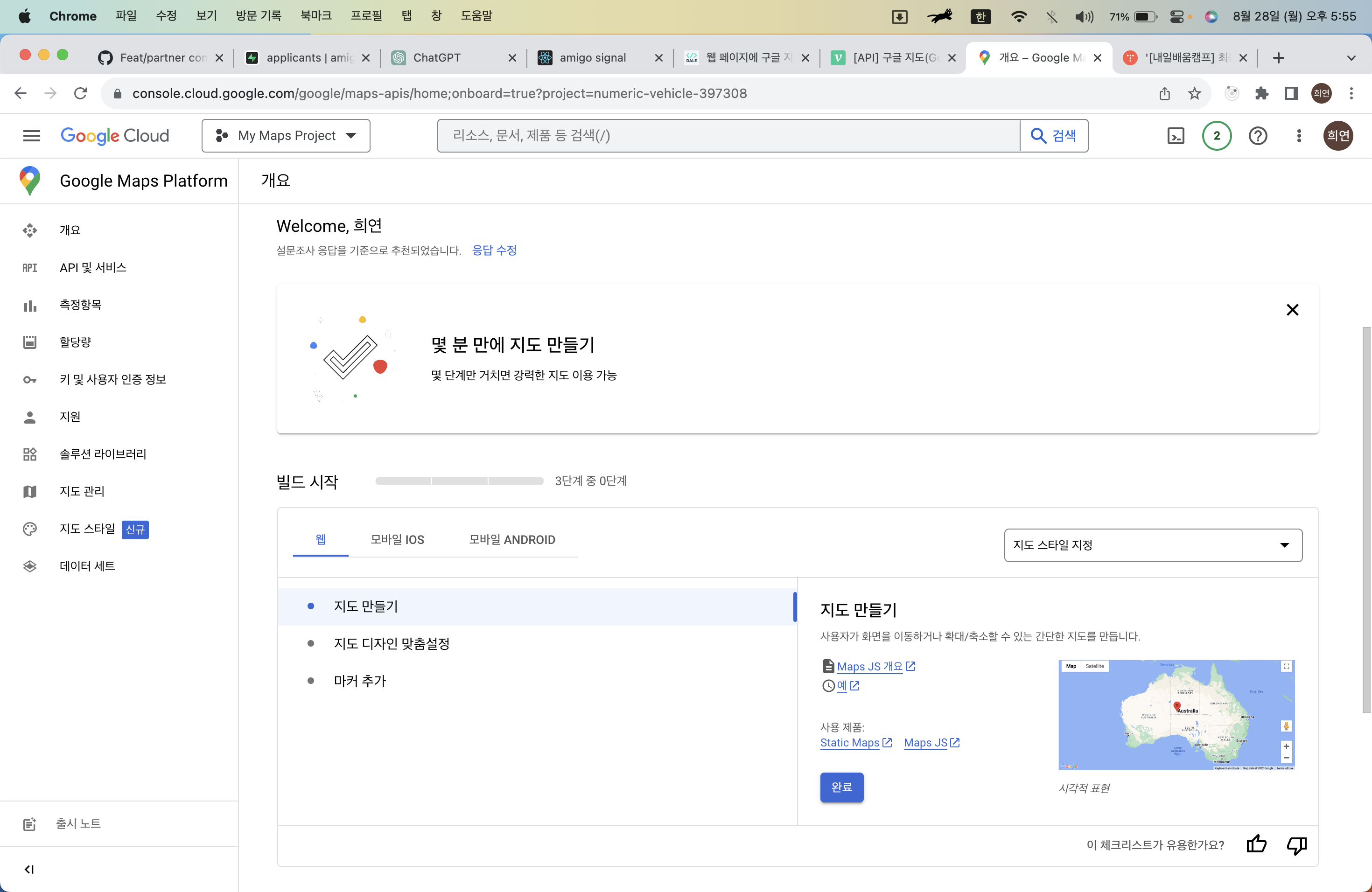Screen dimensions: 1372x892
Task: Collapse the sidebar with the arrow icon
Action: click(29, 870)
